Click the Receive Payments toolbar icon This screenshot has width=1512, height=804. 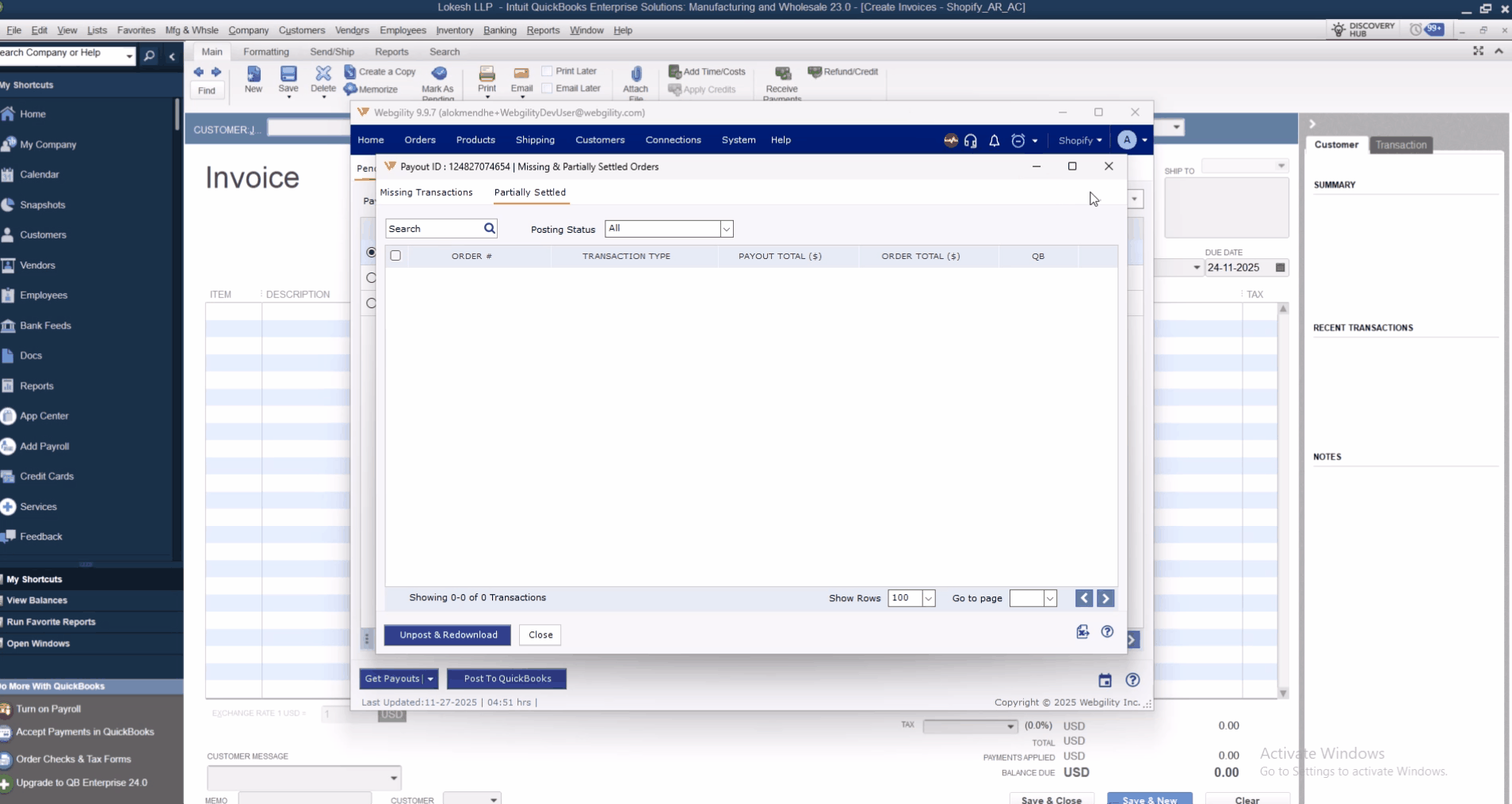coord(782,75)
